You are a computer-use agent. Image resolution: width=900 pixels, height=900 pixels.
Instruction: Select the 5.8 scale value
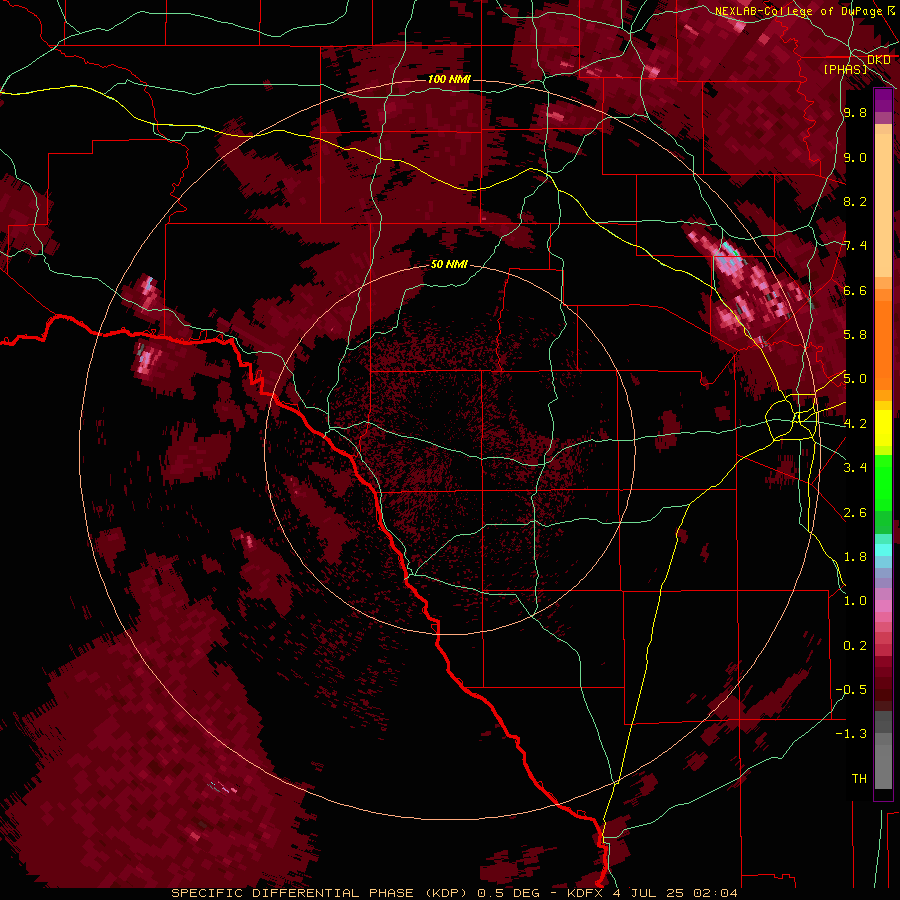click(x=855, y=334)
